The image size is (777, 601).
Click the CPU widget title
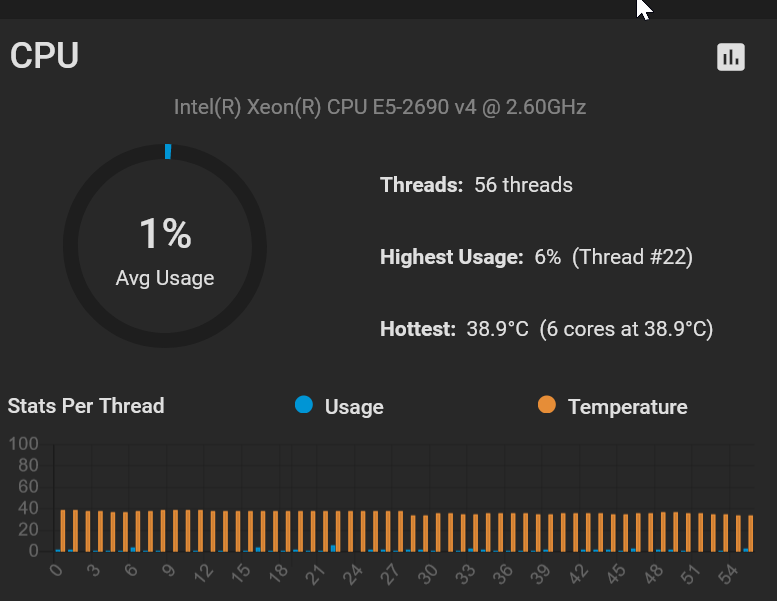pyautogui.click(x=44, y=56)
